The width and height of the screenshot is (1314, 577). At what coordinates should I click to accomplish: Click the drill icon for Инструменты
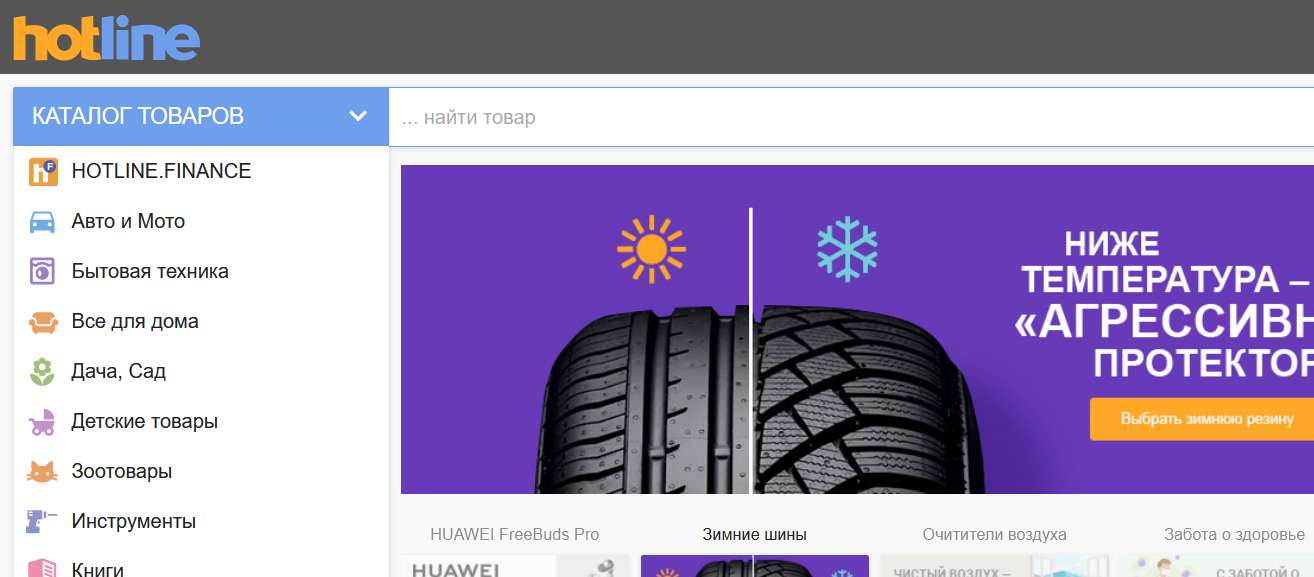click(42, 521)
